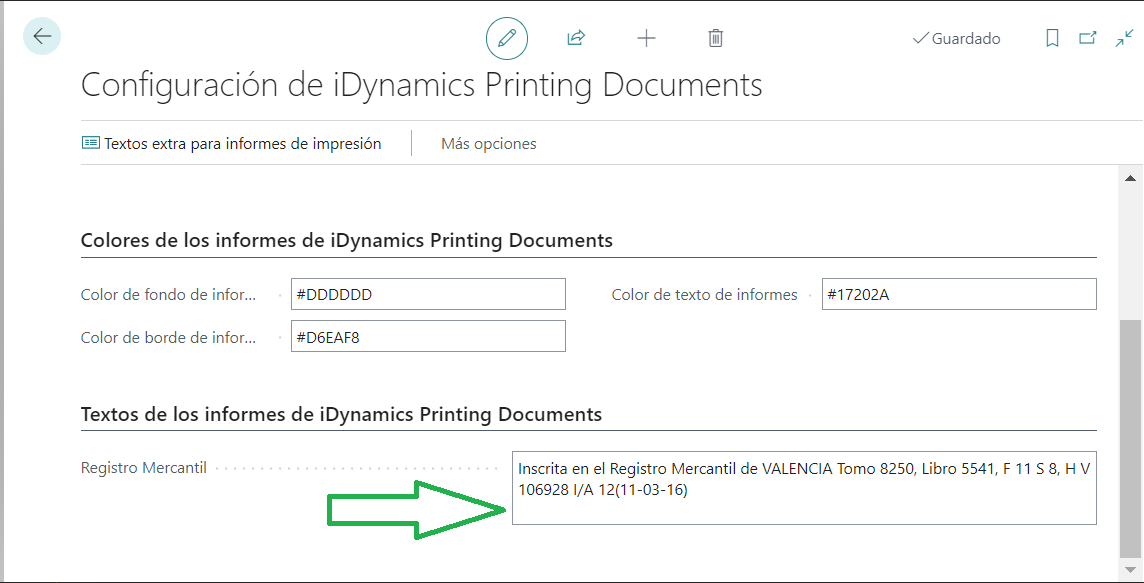Edit the Color de borde field #D6EAF8
The image size is (1144, 583).
428,336
